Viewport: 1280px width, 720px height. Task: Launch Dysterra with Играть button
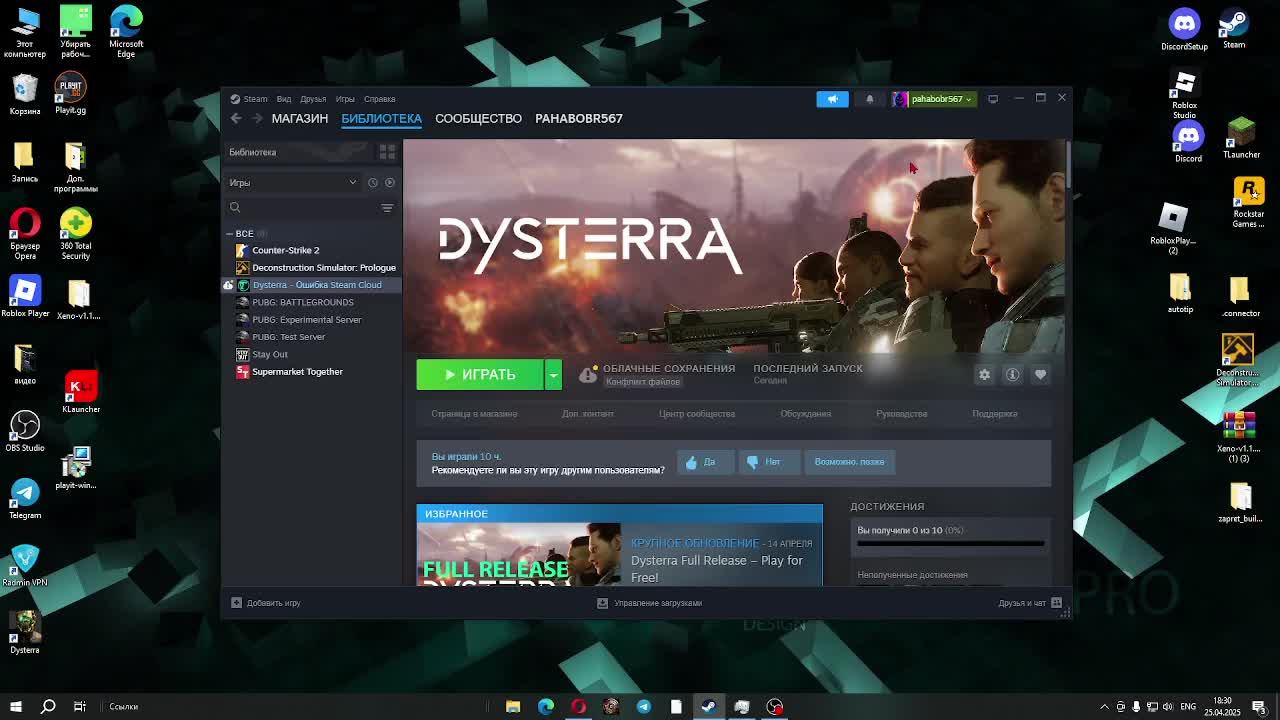tap(480, 374)
